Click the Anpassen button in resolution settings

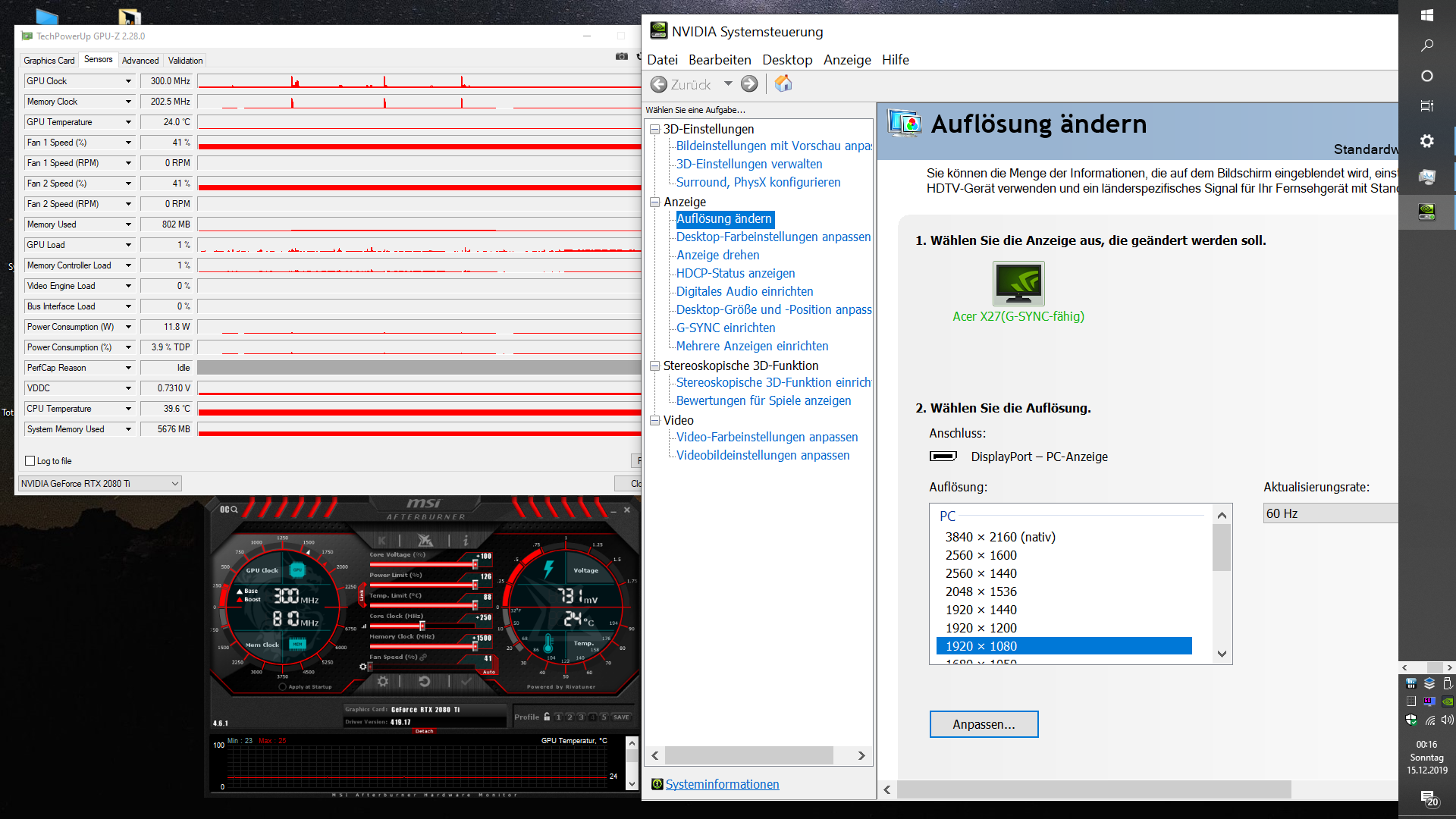982,724
